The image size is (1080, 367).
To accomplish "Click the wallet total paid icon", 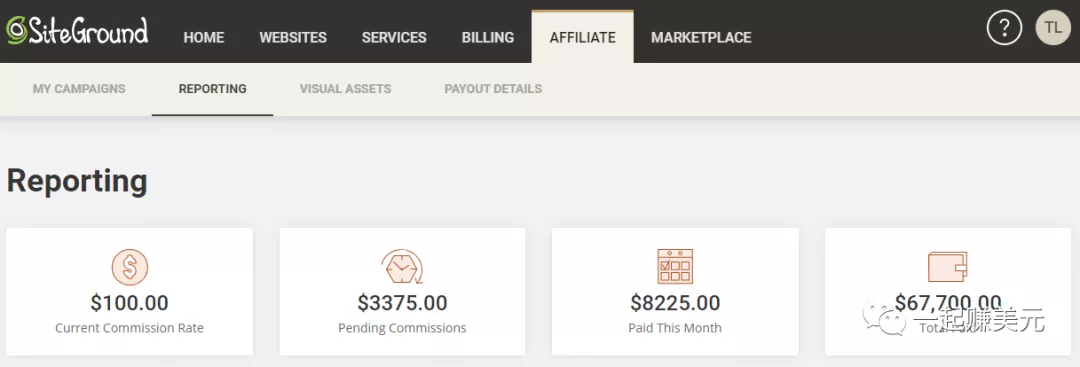I will (948, 266).
